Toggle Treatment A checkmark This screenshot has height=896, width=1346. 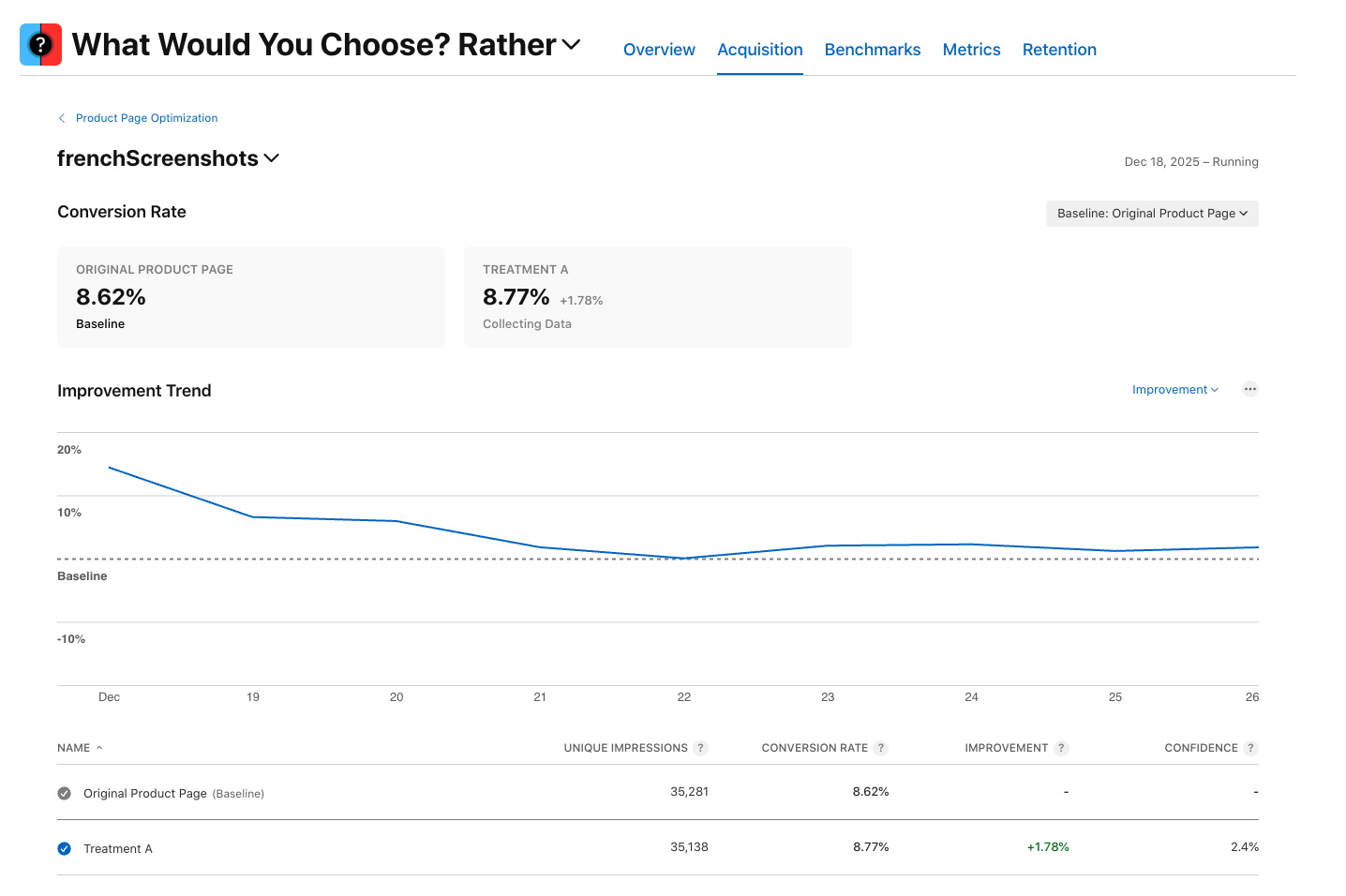coord(65,848)
